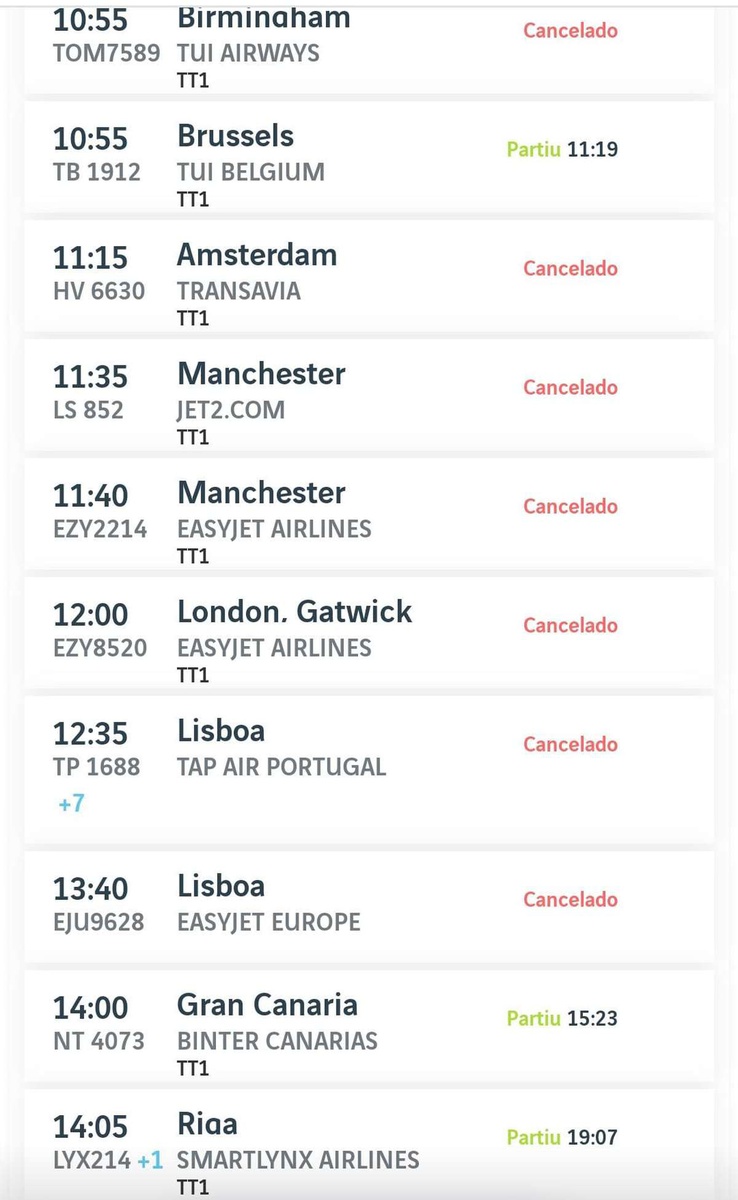Click Cancelado status of TAP Lisboa flight
Image resolution: width=738 pixels, height=1200 pixels.
pyautogui.click(x=570, y=744)
